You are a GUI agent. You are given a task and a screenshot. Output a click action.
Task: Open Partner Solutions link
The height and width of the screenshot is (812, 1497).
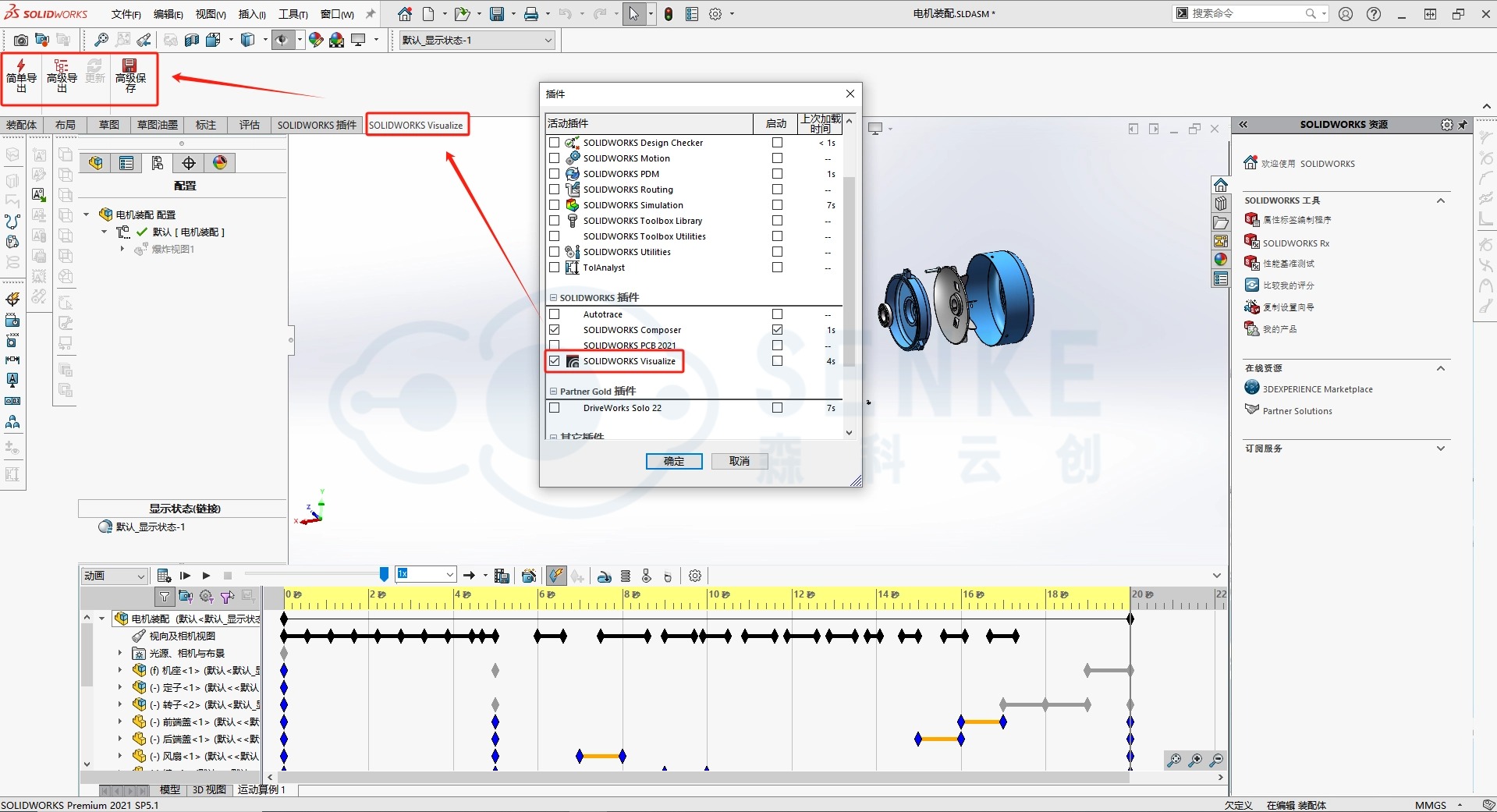click(1297, 411)
